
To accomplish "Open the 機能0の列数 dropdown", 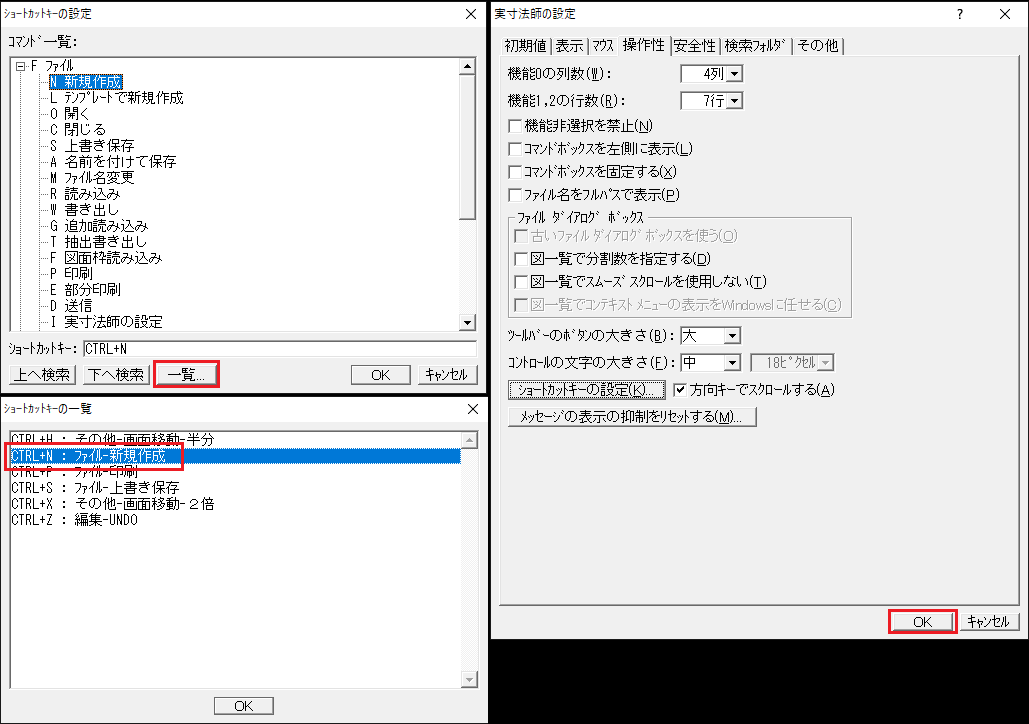I will 735,74.
